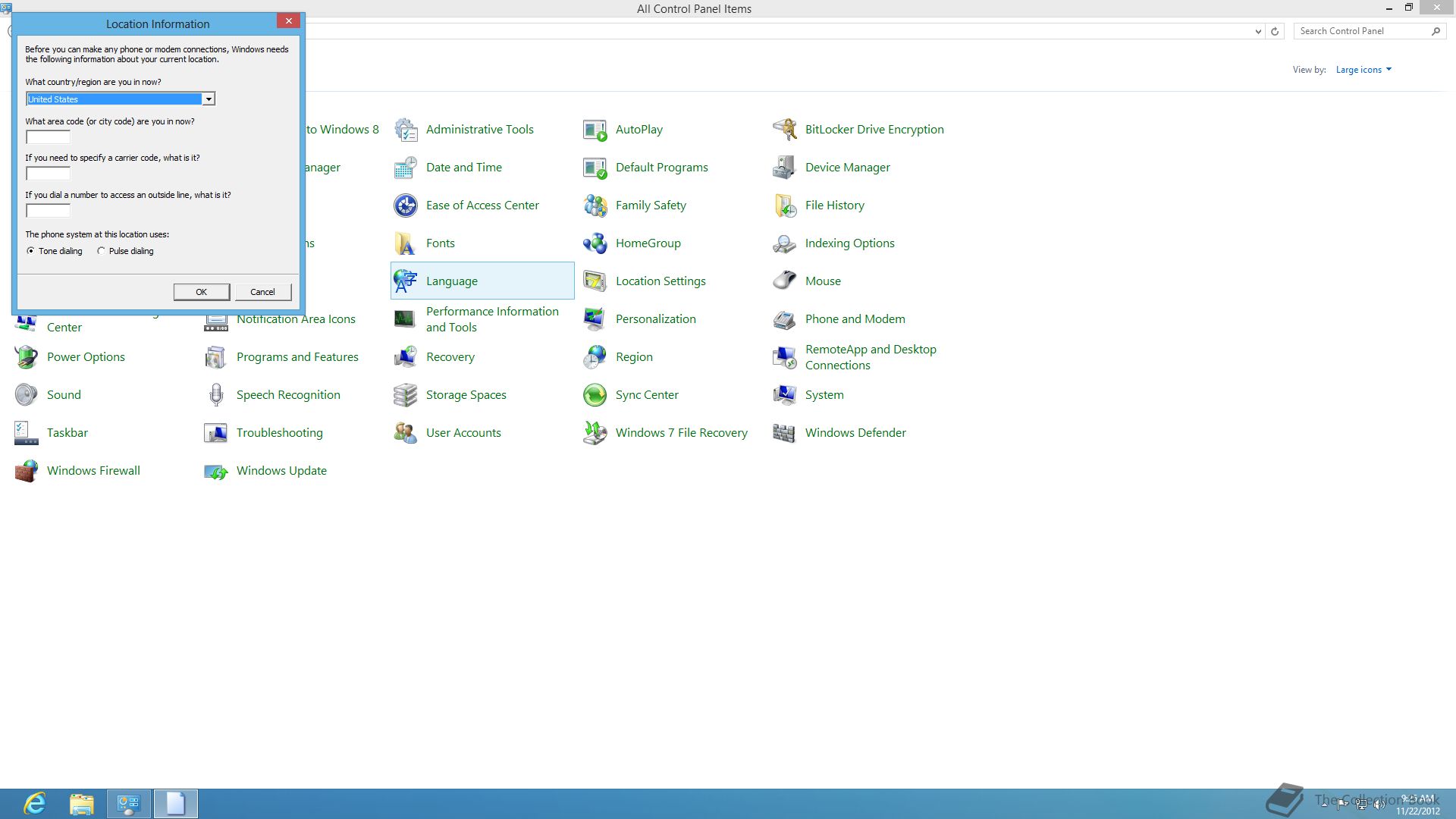Screen dimensions: 1456x819
Task: Close the Location Information dialog
Action: [x=288, y=21]
